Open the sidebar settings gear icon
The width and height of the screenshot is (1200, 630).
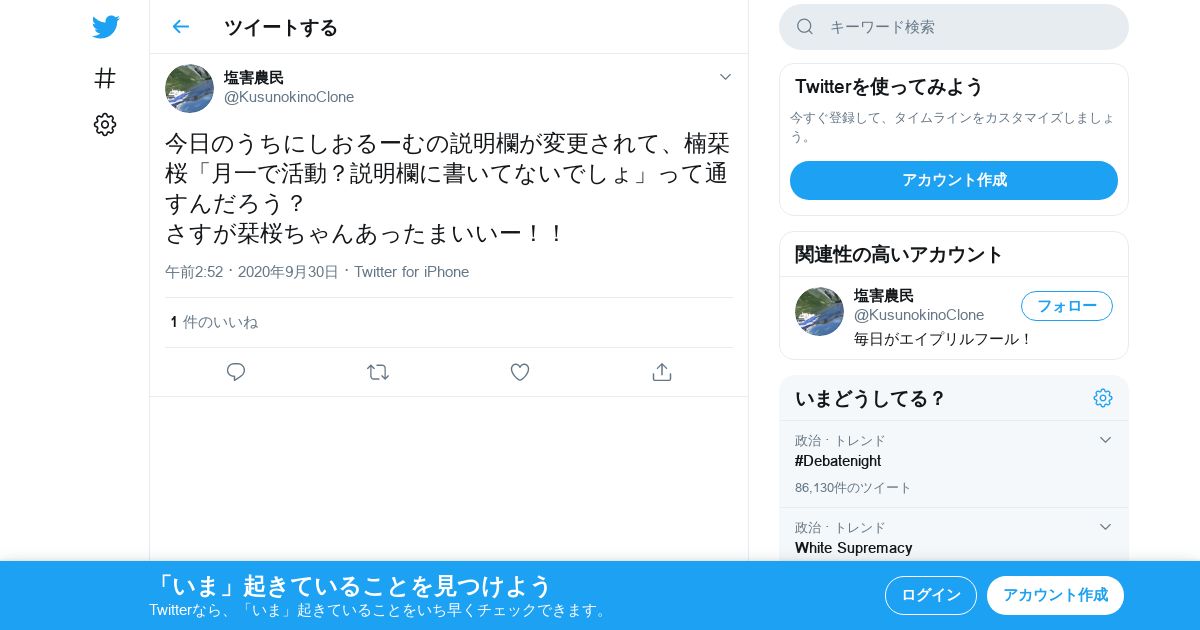(x=105, y=124)
